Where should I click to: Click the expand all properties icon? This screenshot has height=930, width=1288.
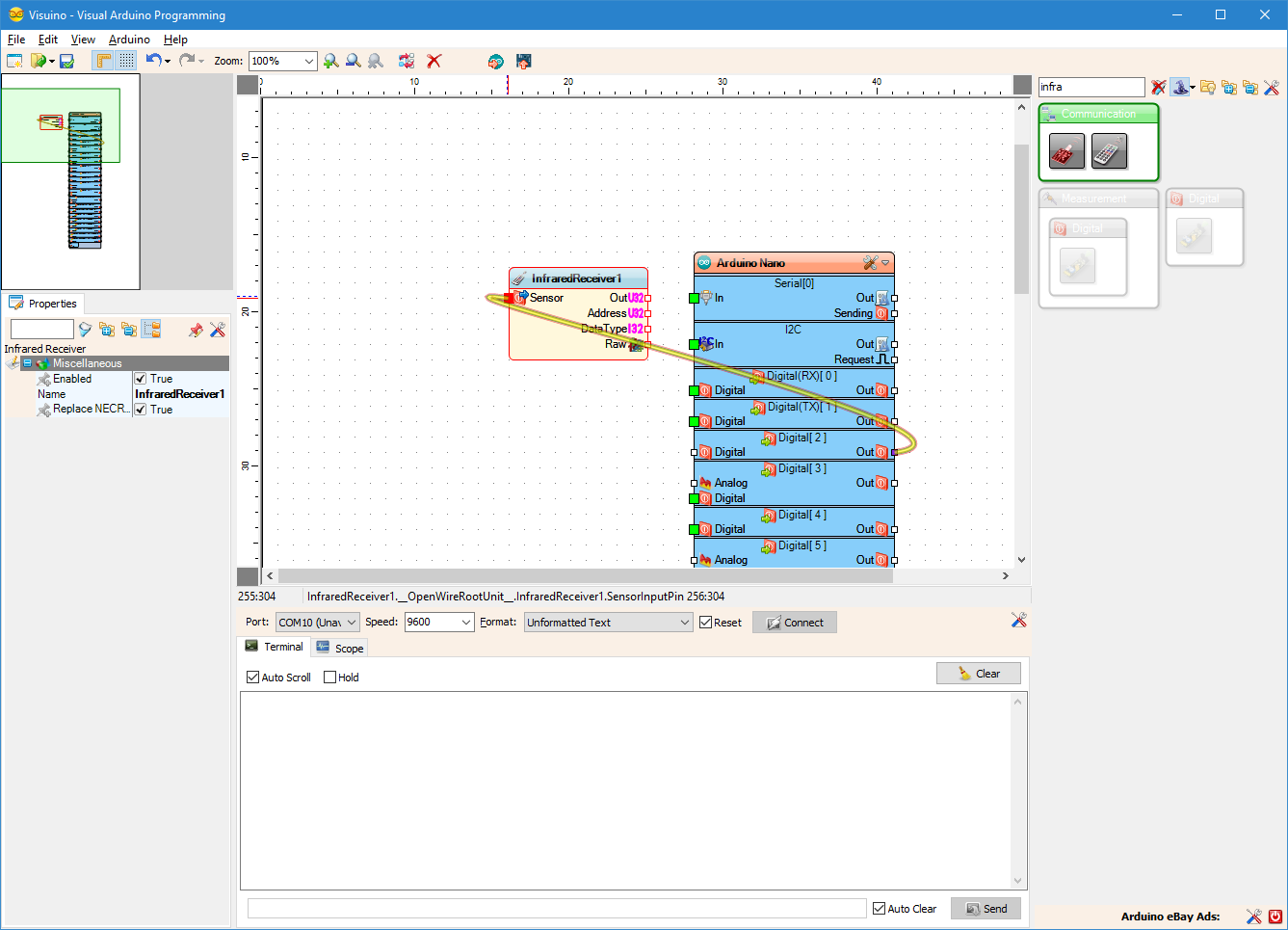click(107, 330)
